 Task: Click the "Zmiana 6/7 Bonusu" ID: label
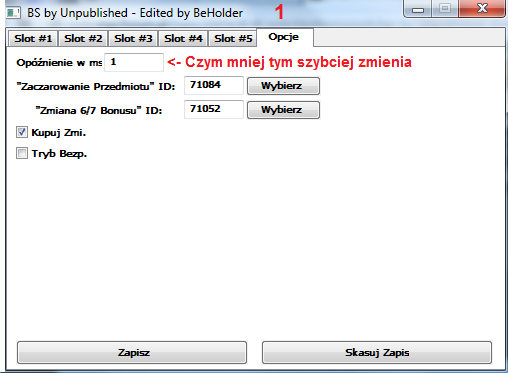coord(99,110)
